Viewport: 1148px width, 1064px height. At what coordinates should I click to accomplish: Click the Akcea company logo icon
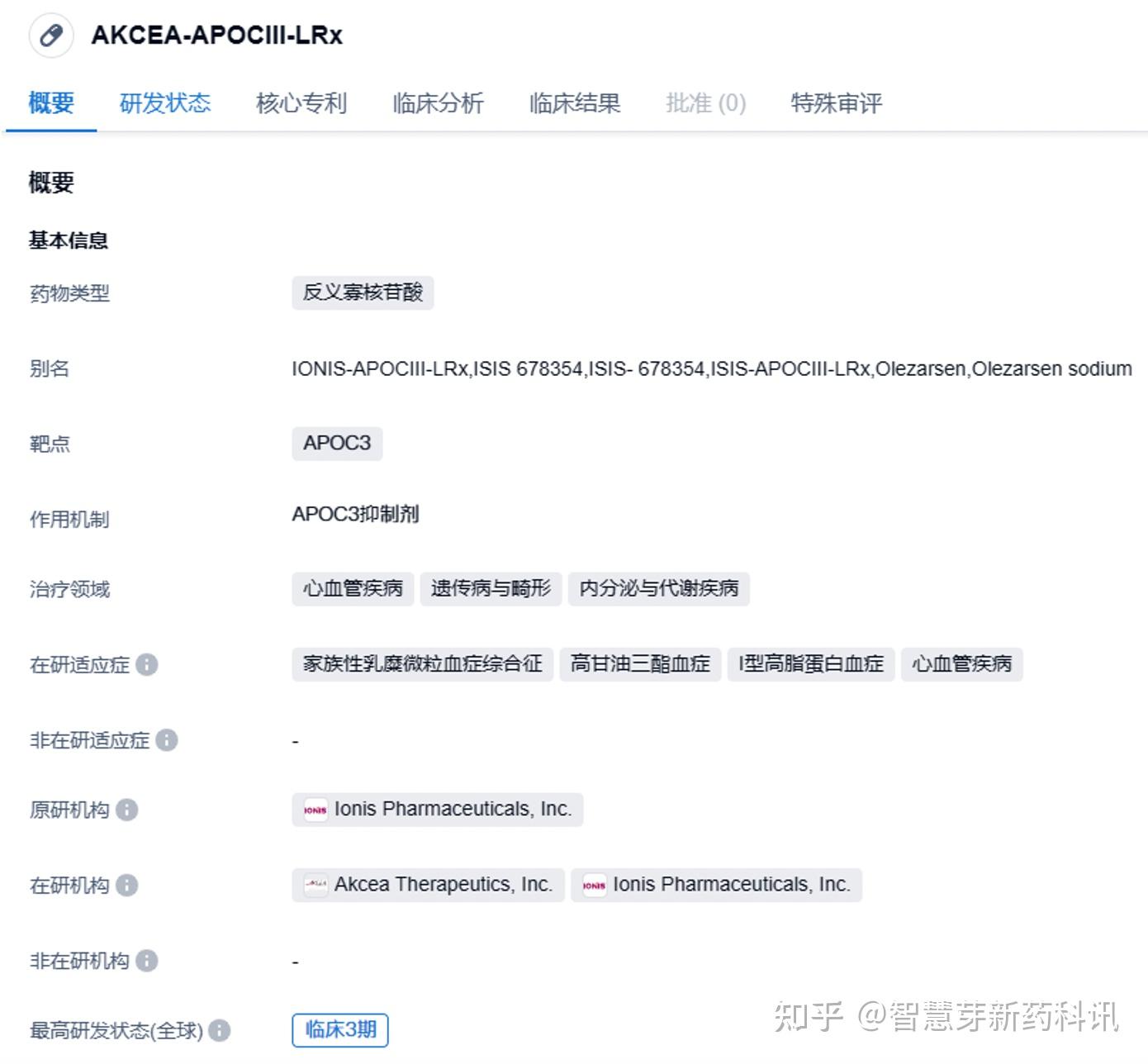click(316, 886)
